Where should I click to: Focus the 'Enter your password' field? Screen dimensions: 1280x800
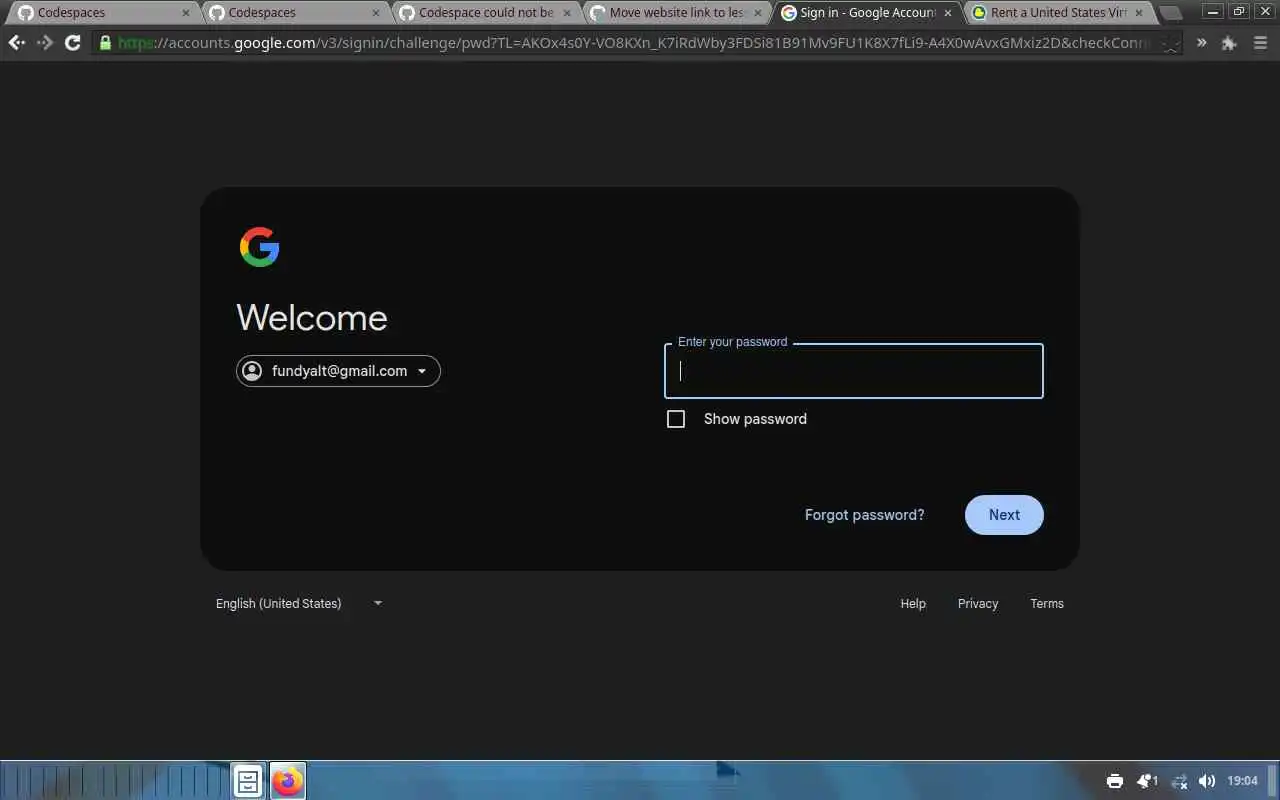tap(854, 371)
